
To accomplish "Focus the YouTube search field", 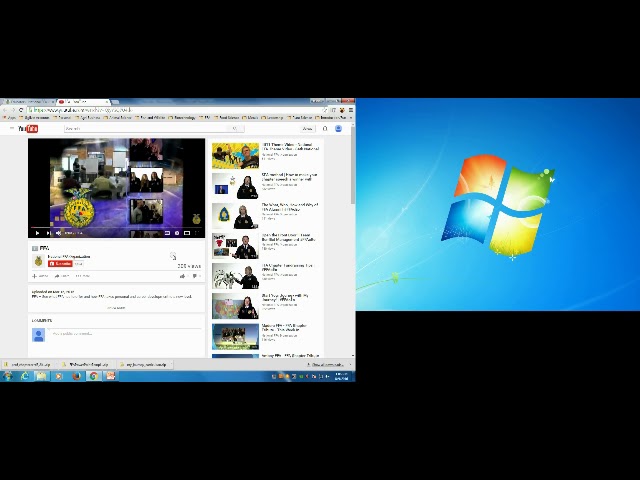I will point(145,129).
